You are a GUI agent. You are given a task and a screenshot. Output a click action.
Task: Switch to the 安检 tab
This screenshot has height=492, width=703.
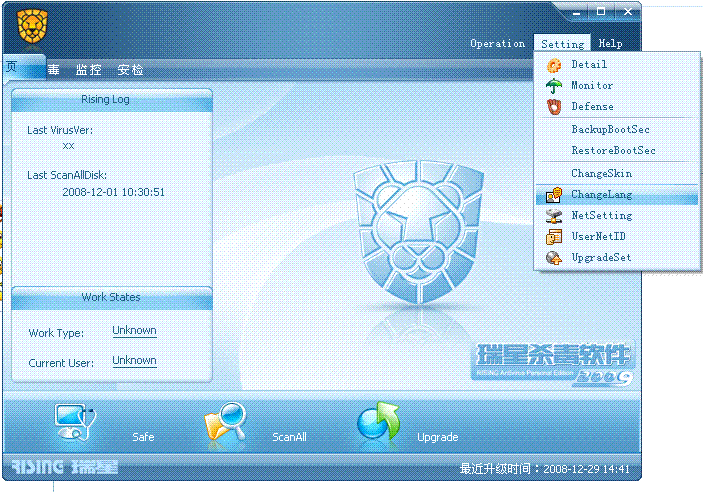pos(130,70)
